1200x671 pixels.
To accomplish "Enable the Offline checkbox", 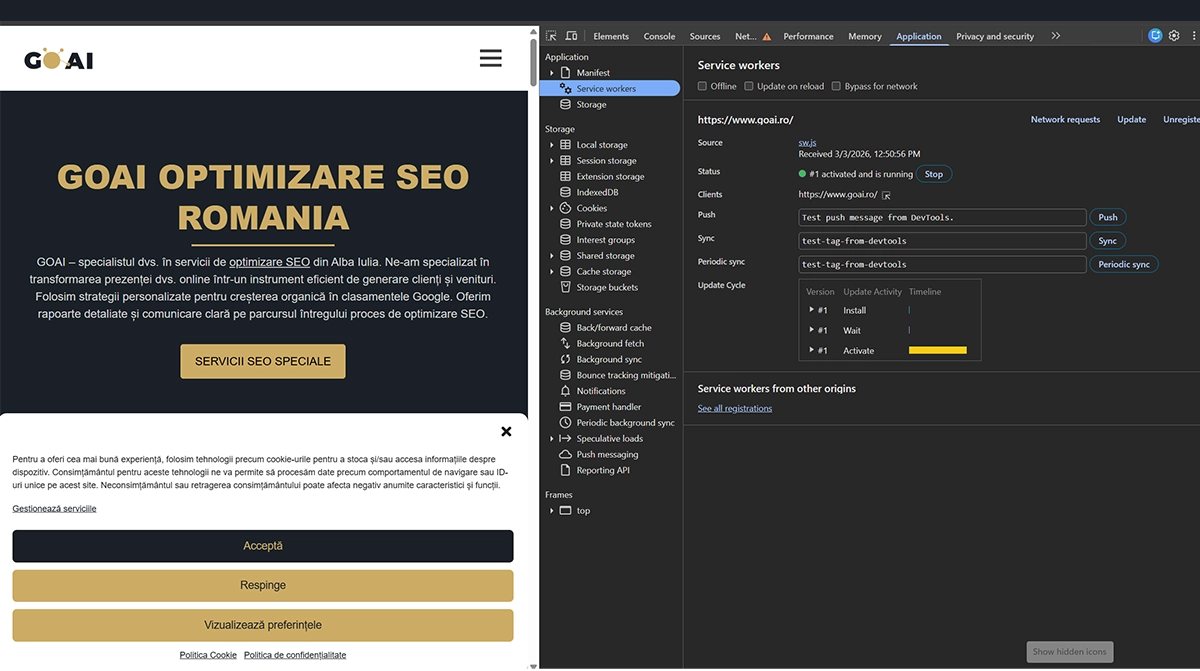I will coord(702,86).
